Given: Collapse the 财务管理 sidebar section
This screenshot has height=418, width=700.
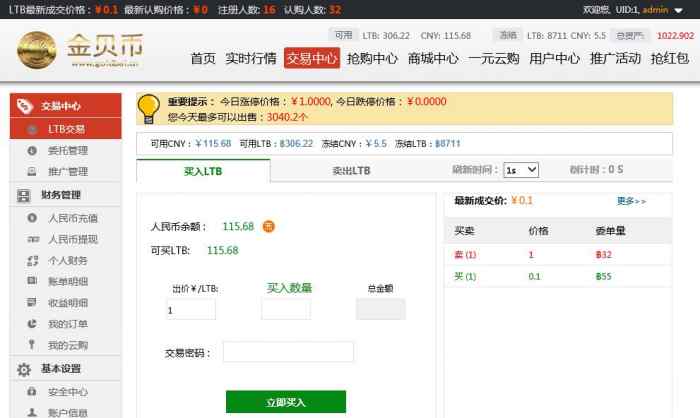Looking at the screenshot, I should tap(61, 195).
